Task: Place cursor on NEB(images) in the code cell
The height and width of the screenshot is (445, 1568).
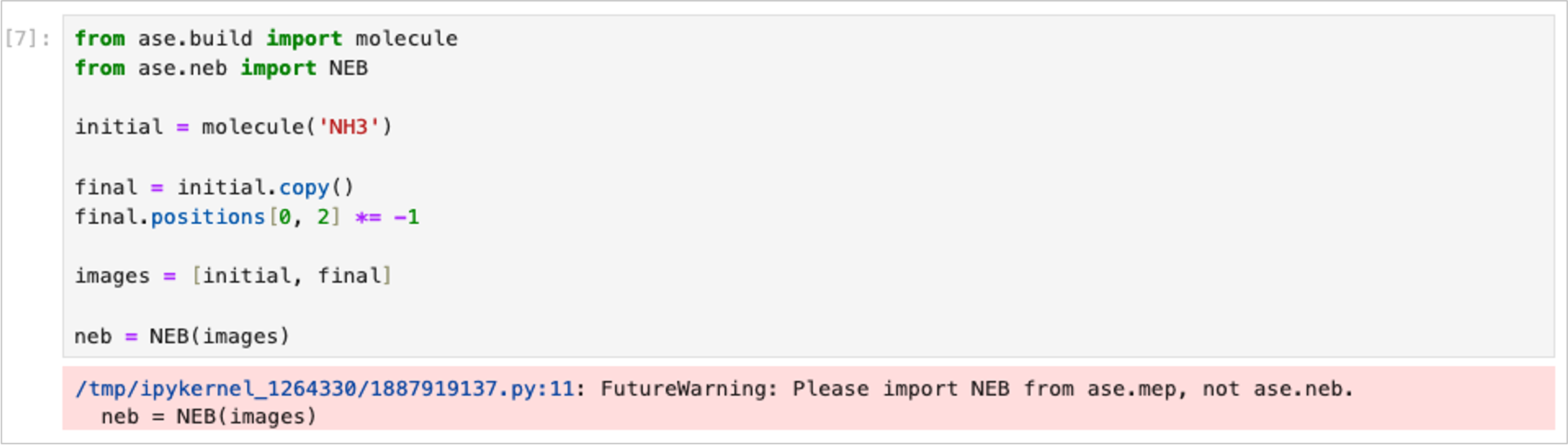Action: 219,336
